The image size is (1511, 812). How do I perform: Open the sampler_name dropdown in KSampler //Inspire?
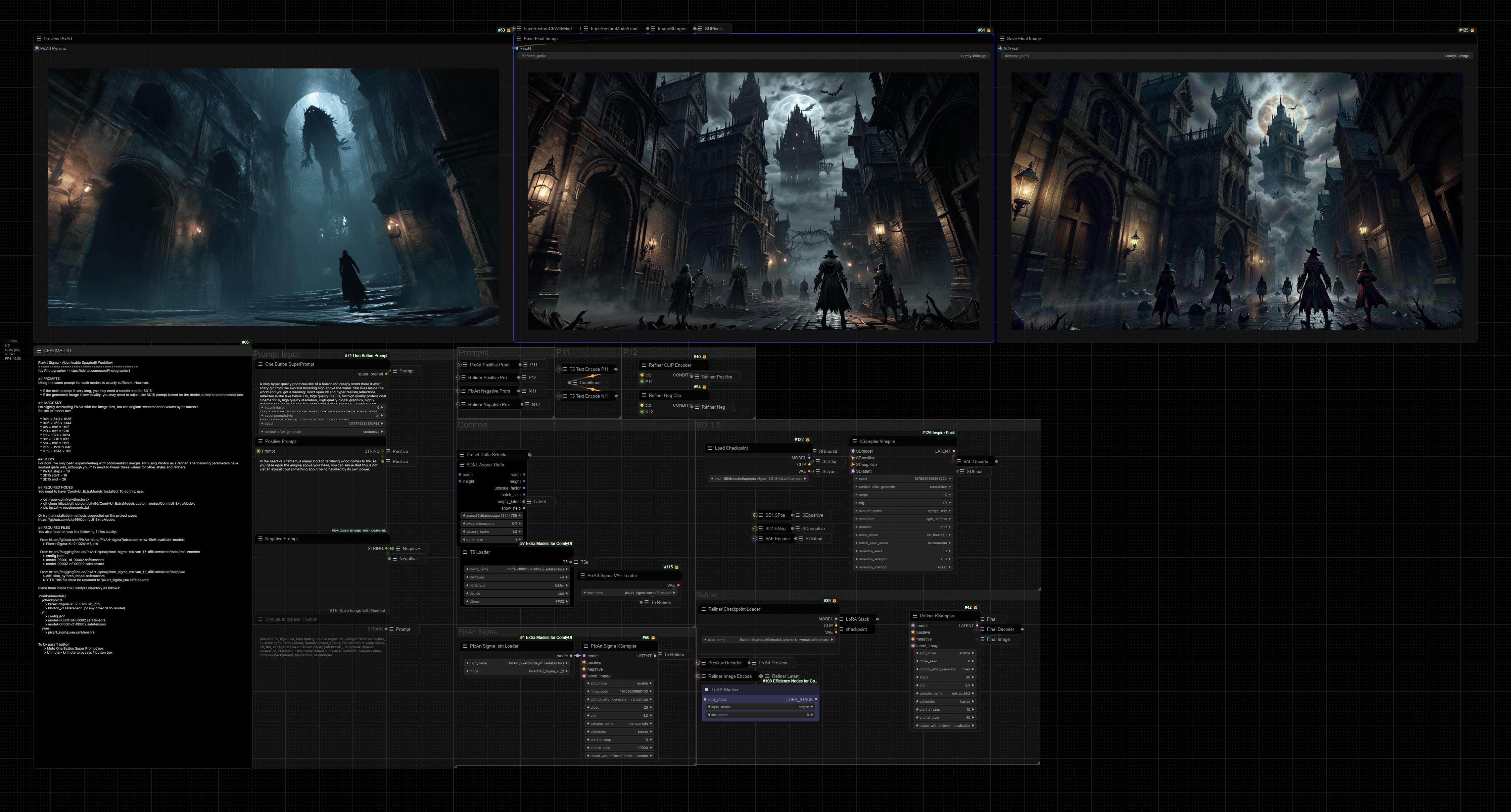pos(903,511)
